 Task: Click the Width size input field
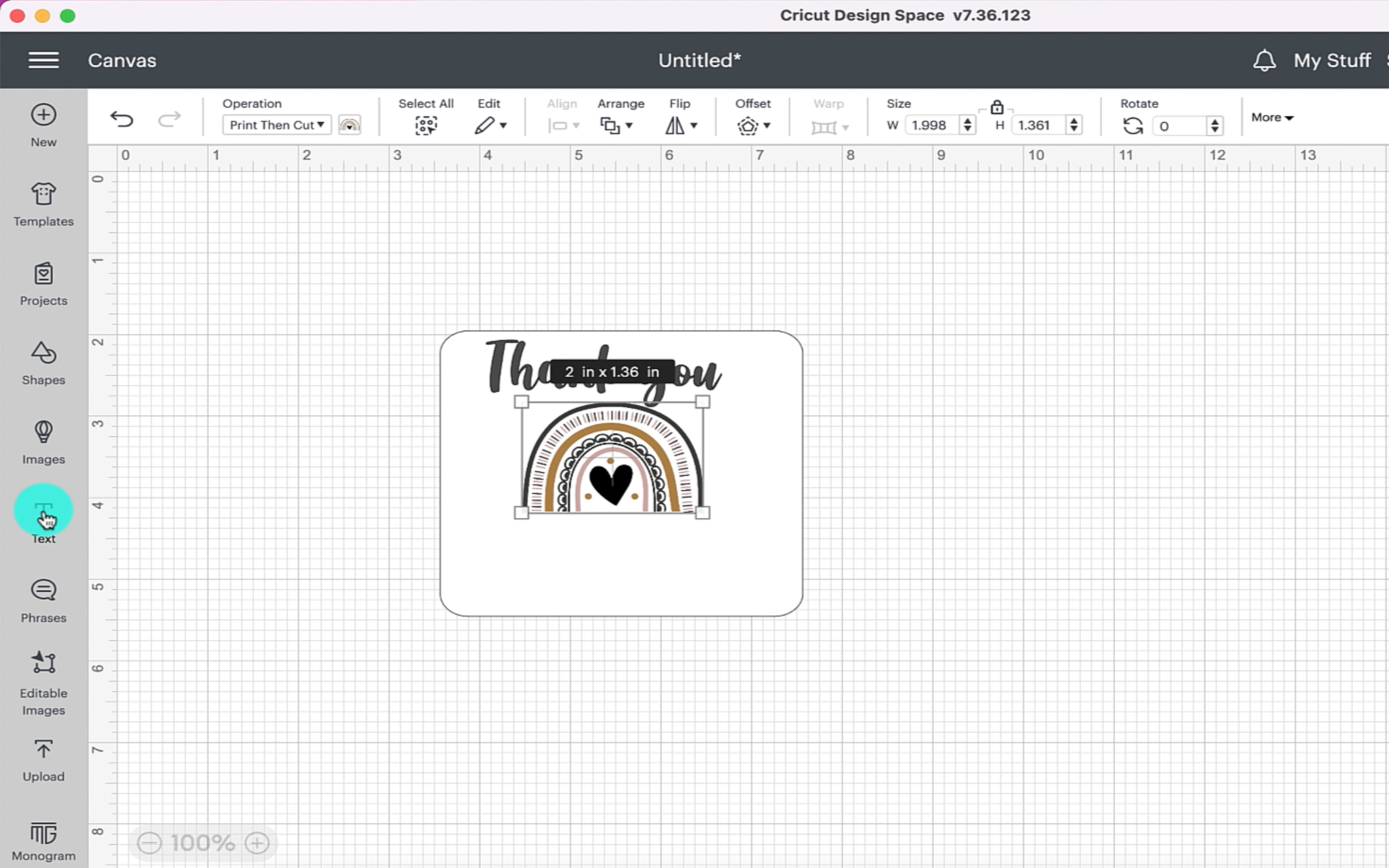(931, 125)
